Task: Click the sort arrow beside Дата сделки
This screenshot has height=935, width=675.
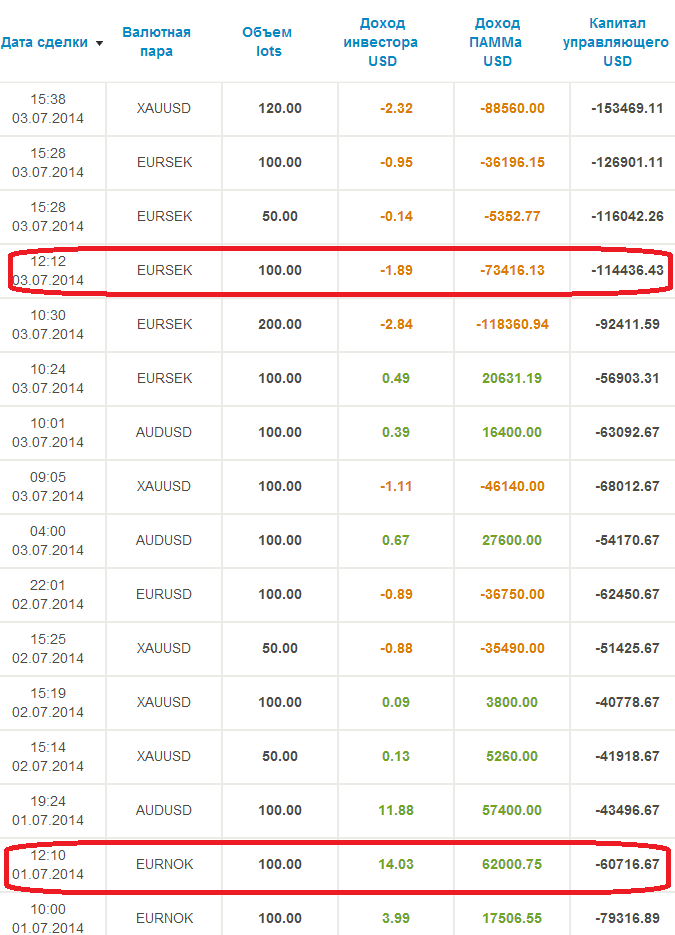Action: tap(99, 43)
